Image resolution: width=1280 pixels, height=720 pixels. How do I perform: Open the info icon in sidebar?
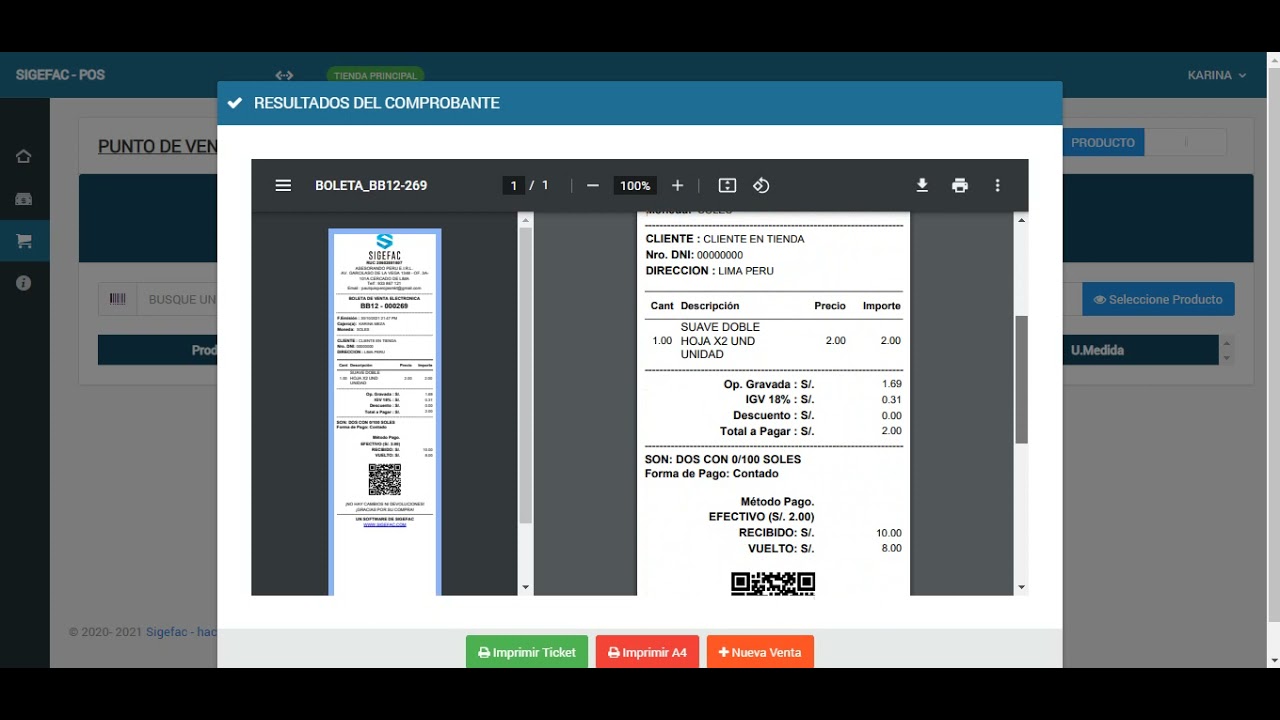tap(24, 283)
